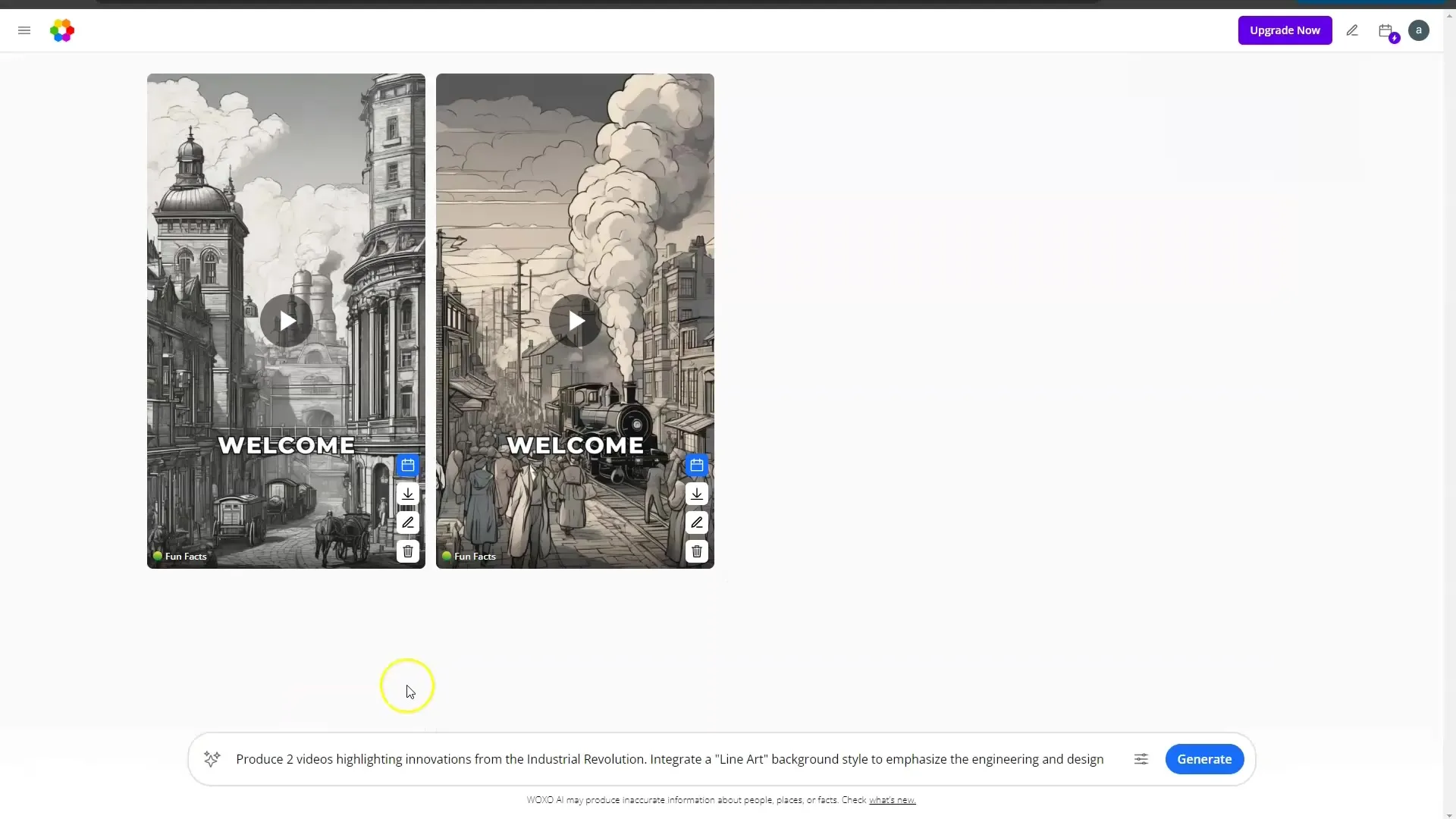This screenshot has height=819, width=1456.
Task: Click Upgrade Now to upgrade plan
Action: (x=1285, y=30)
